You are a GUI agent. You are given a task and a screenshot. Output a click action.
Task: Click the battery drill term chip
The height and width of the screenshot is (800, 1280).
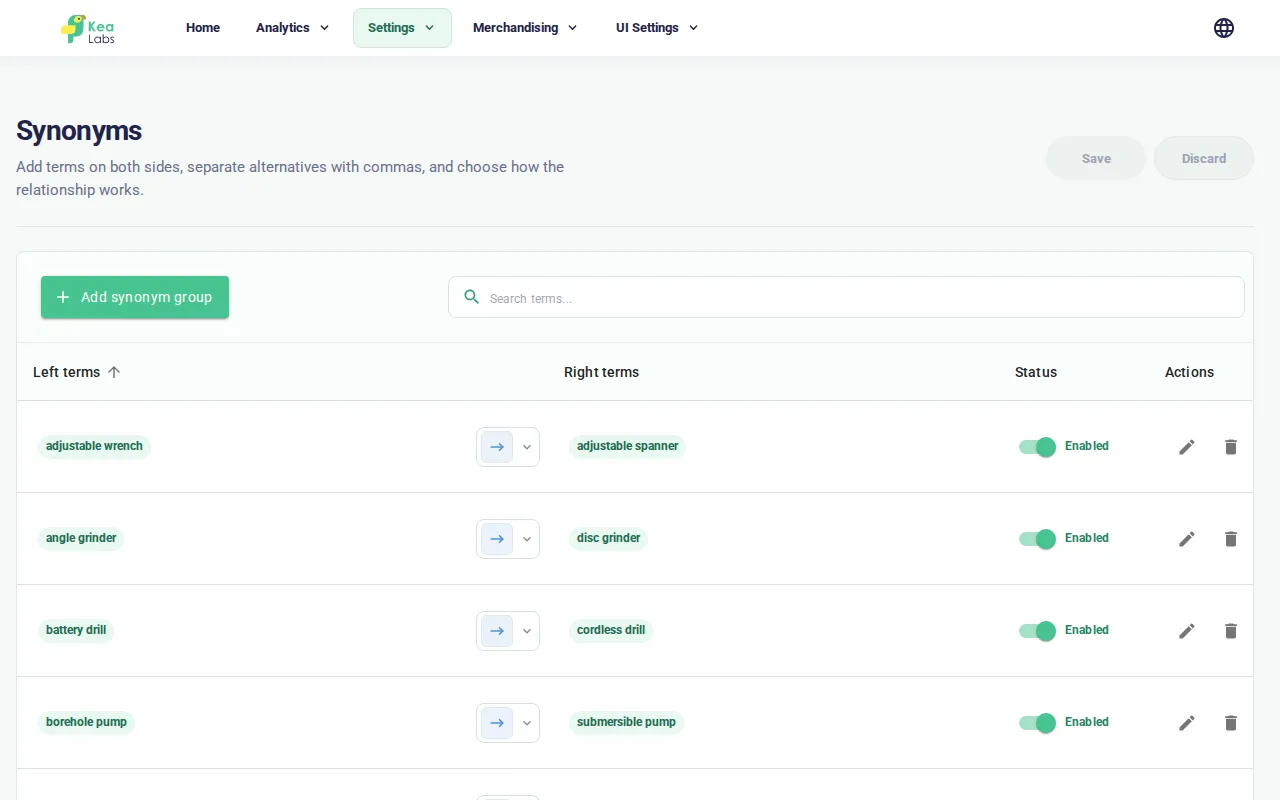tap(76, 630)
